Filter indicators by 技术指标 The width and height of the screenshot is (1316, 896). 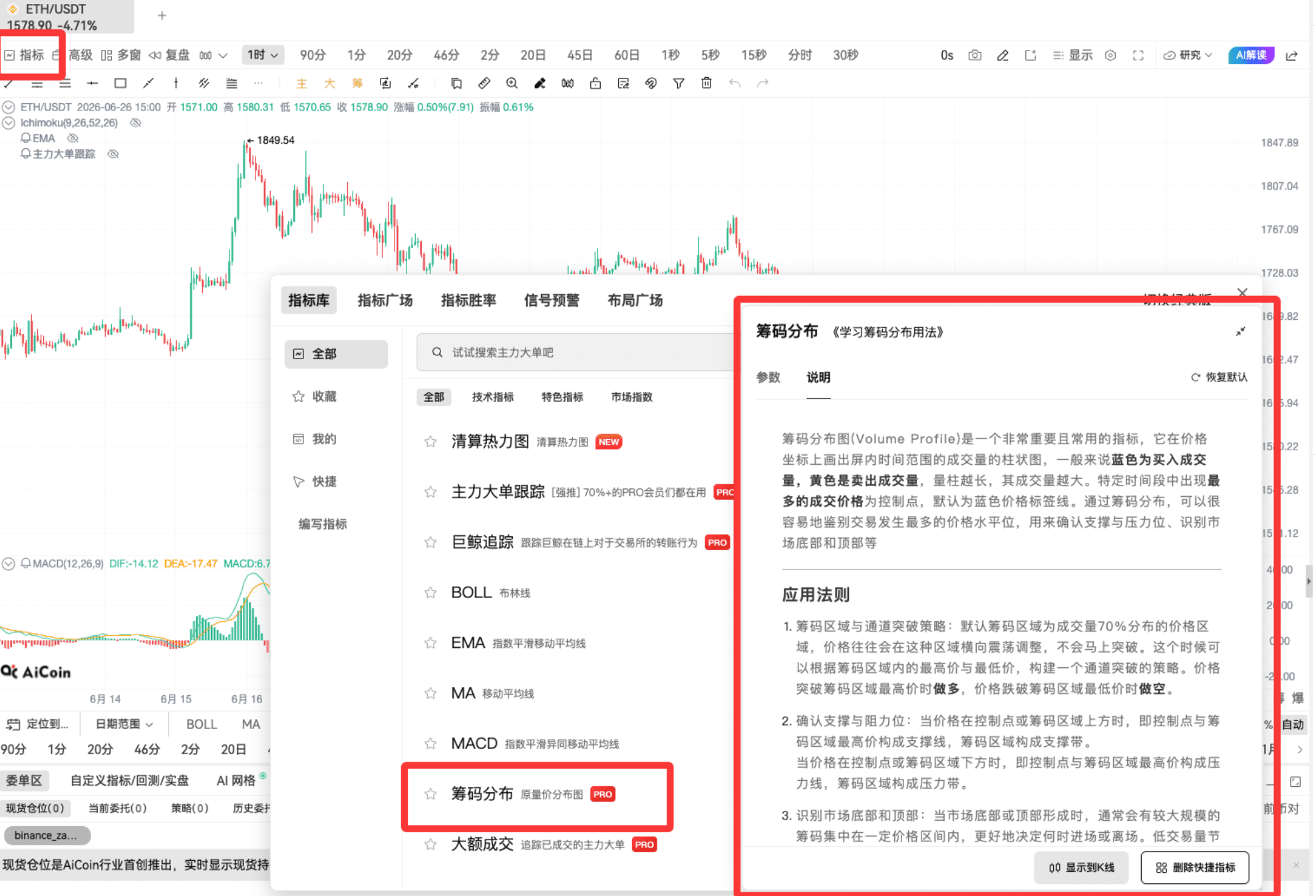pyautogui.click(x=493, y=397)
